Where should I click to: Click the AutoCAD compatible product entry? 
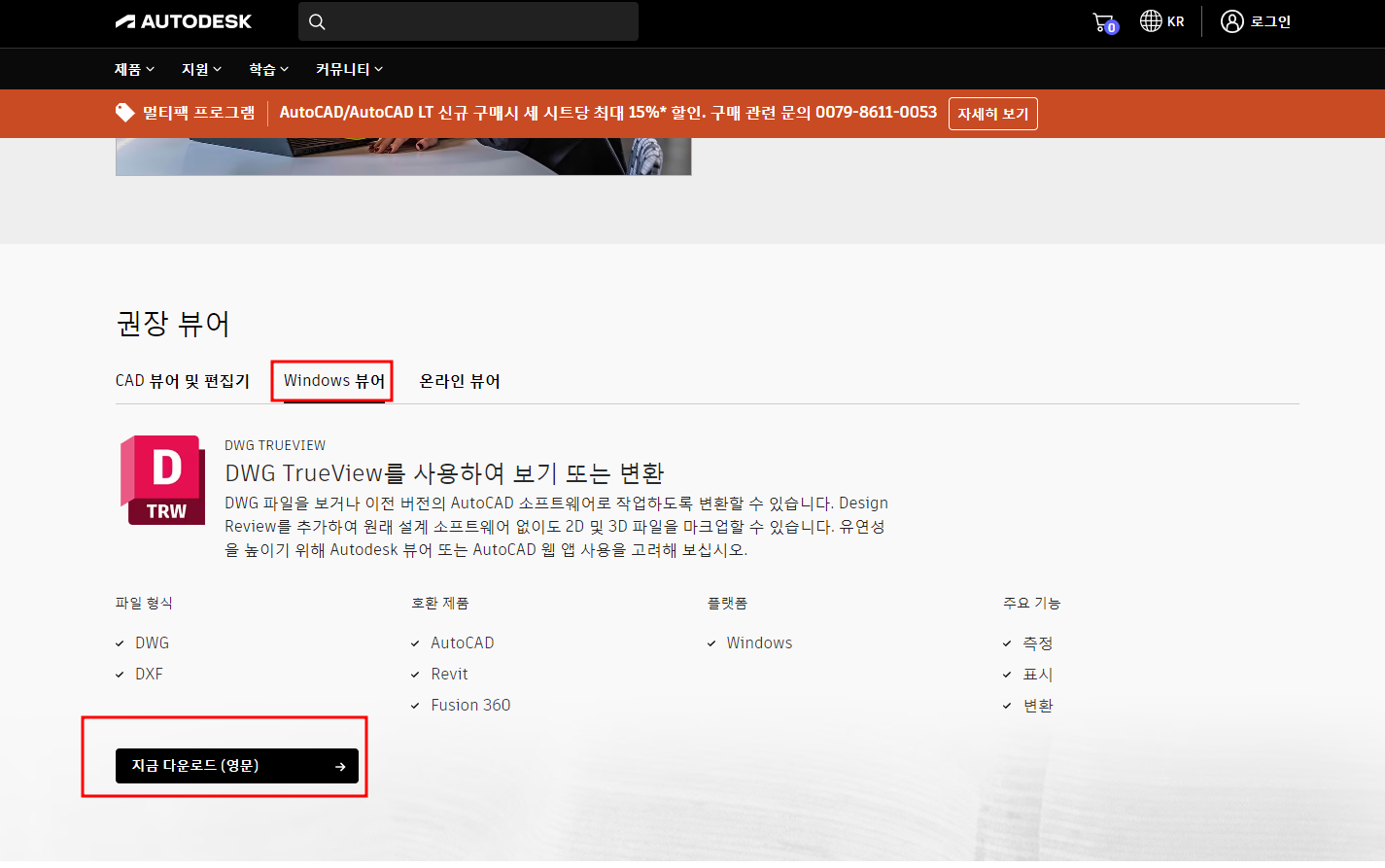coord(463,642)
